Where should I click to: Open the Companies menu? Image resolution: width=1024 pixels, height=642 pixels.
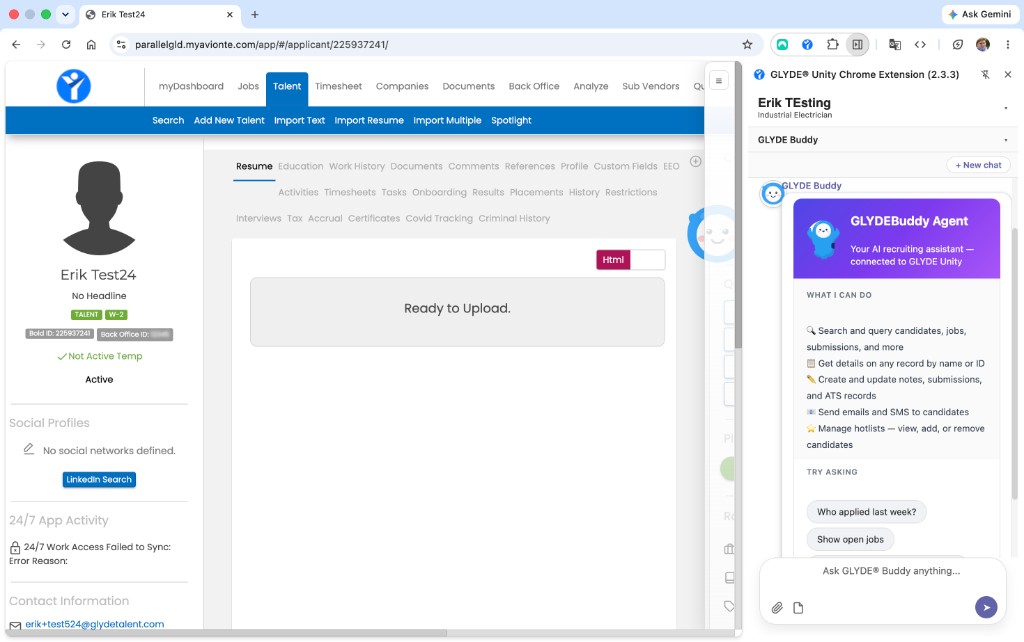(402, 86)
